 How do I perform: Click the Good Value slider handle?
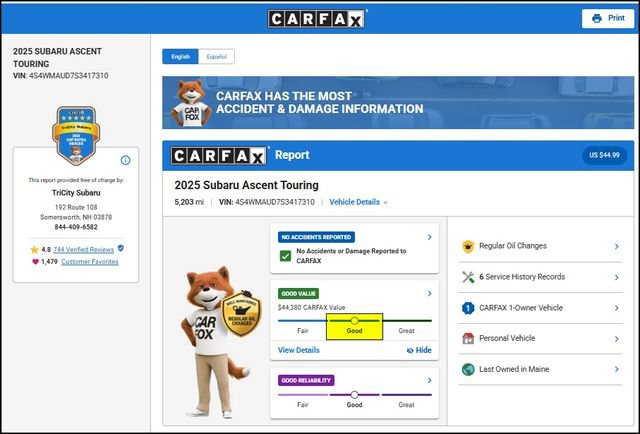pyautogui.click(x=354, y=320)
